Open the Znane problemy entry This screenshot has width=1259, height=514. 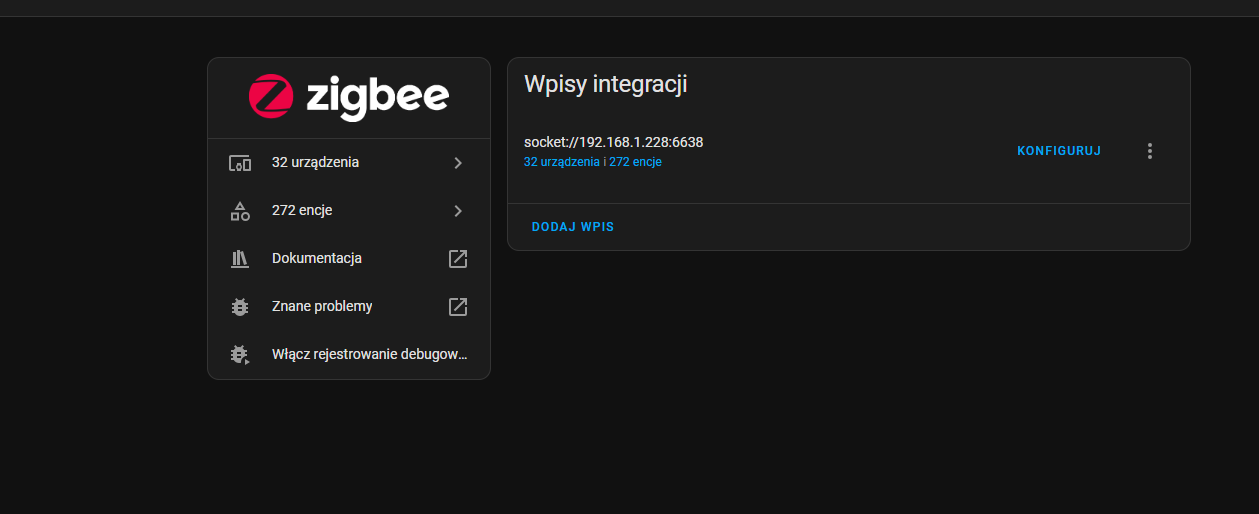pyautogui.click(x=349, y=307)
